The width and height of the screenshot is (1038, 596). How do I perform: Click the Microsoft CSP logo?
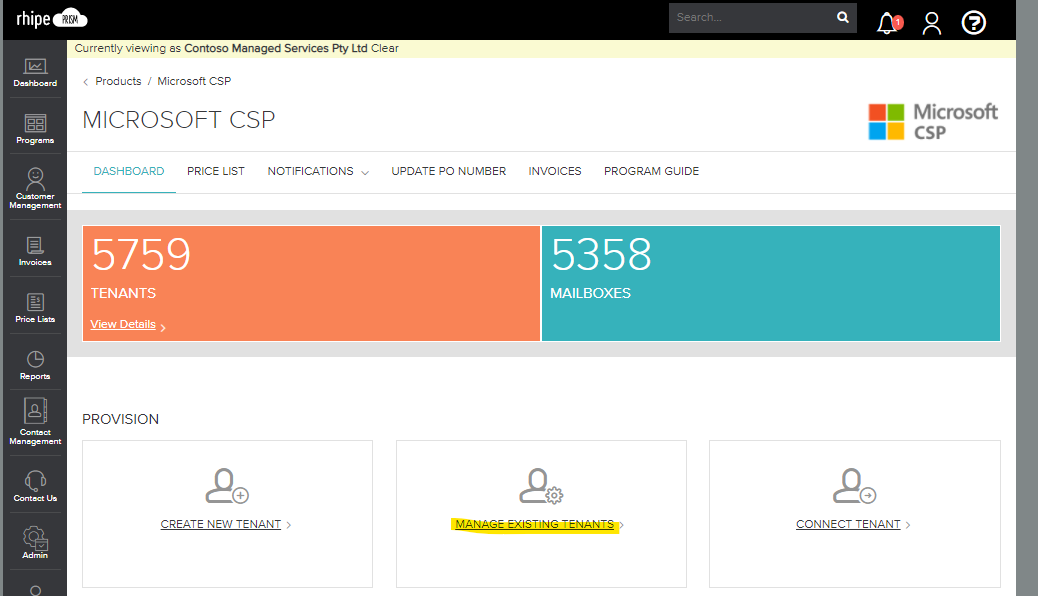point(933,121)
